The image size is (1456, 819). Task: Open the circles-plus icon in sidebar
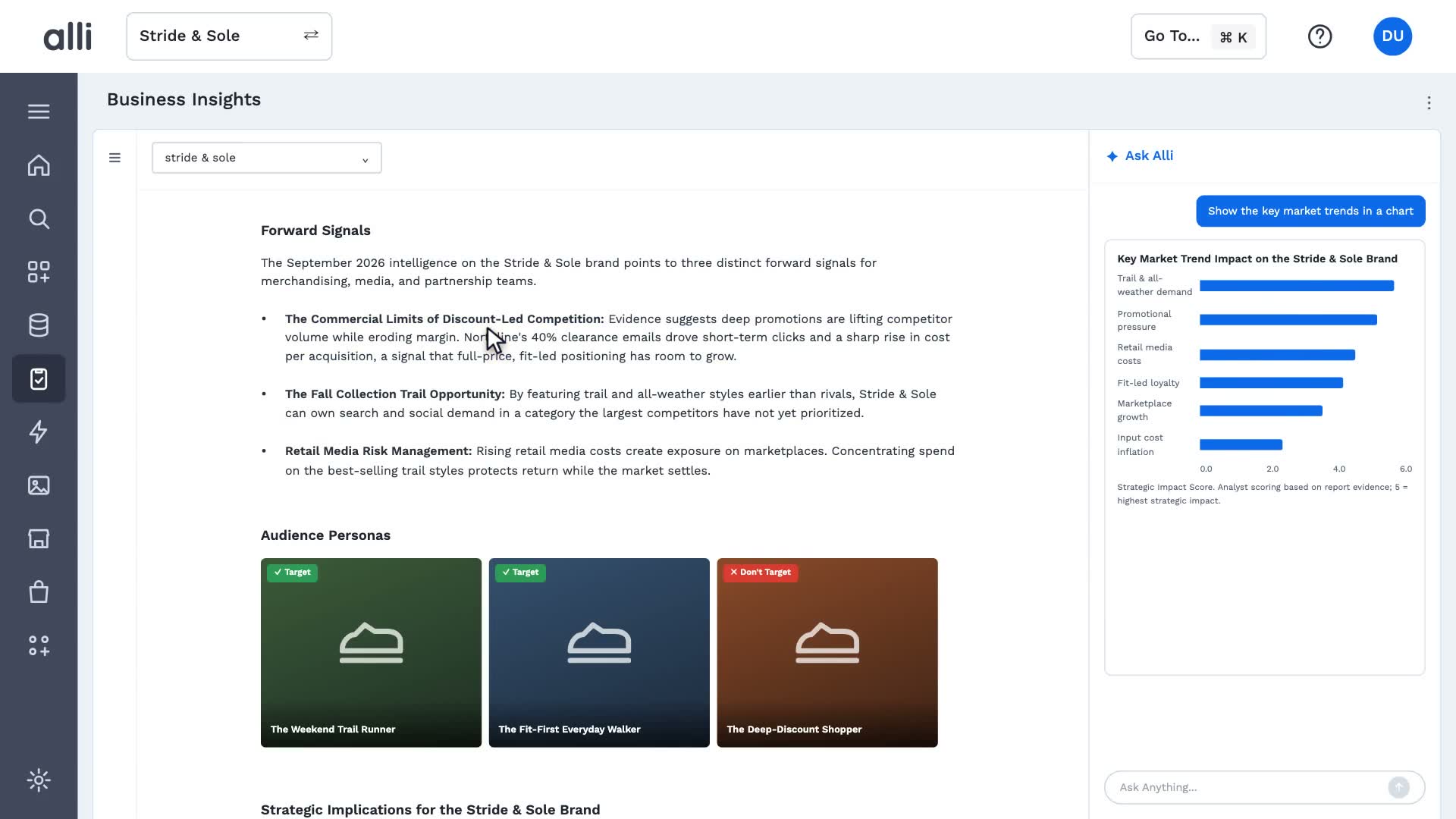coord(39,645)
